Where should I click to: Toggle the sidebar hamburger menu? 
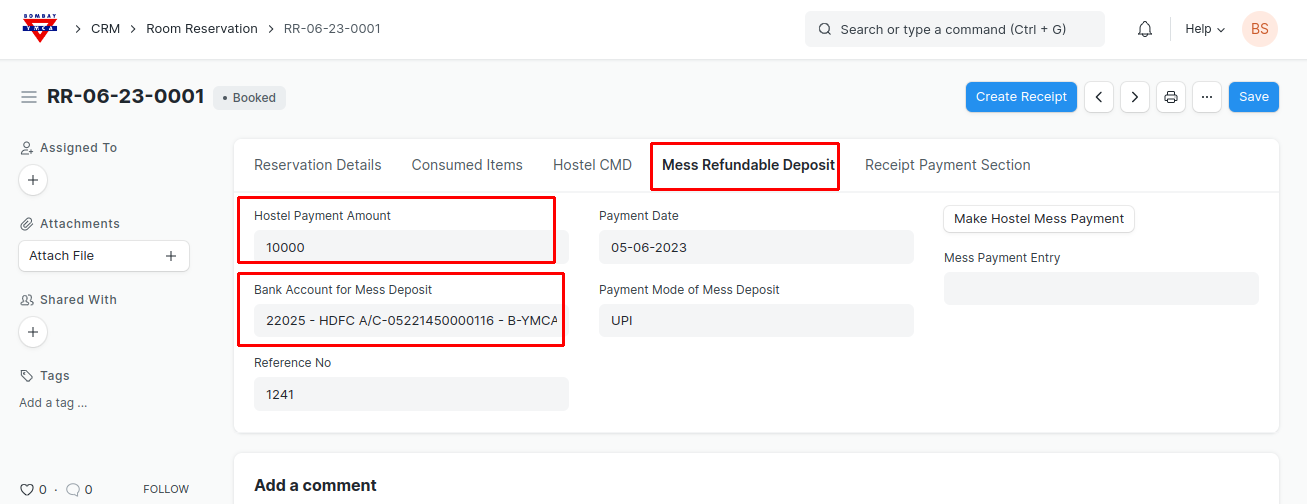click(29, 97)
